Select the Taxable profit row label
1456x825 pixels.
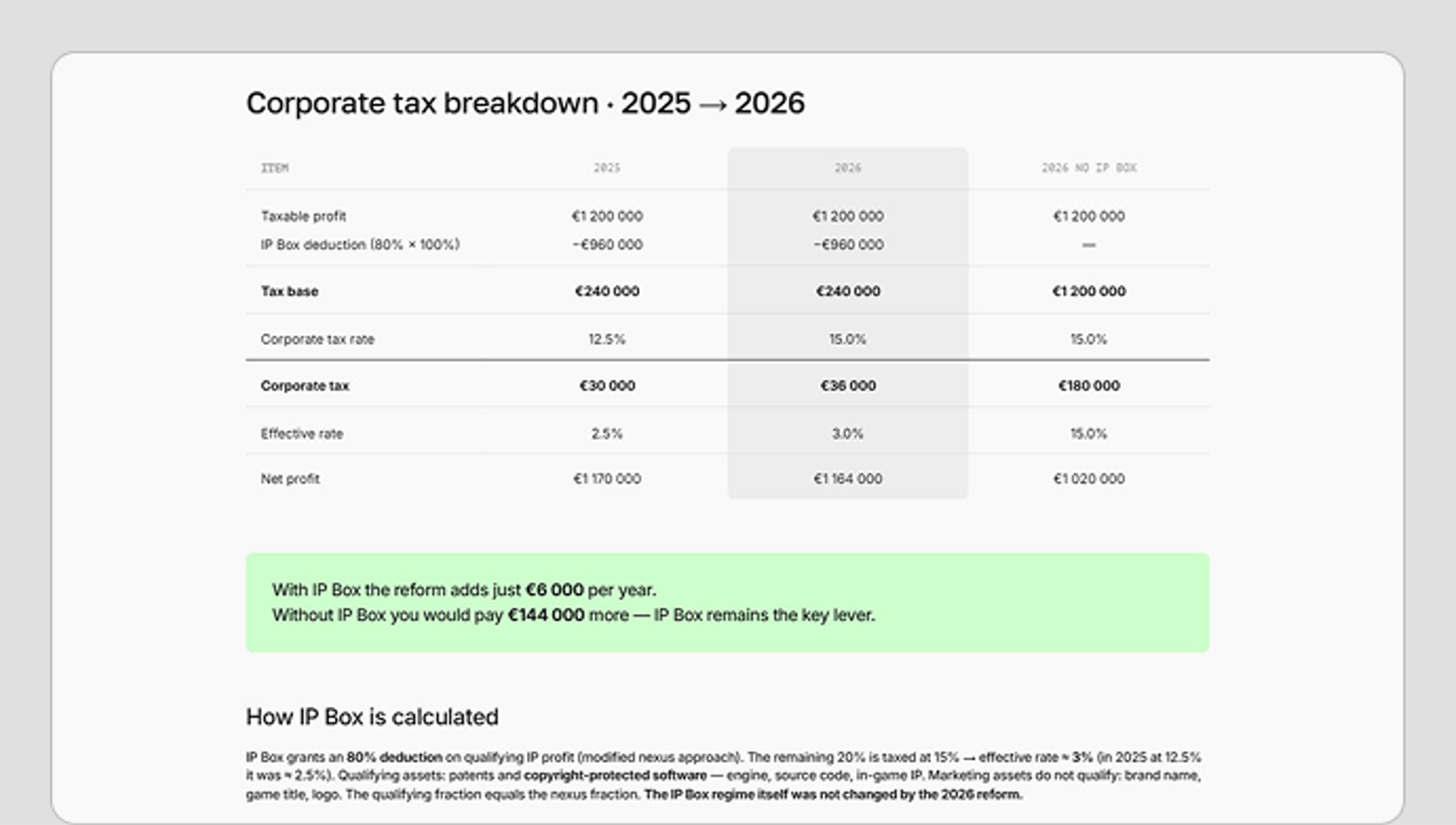point(303,216)
